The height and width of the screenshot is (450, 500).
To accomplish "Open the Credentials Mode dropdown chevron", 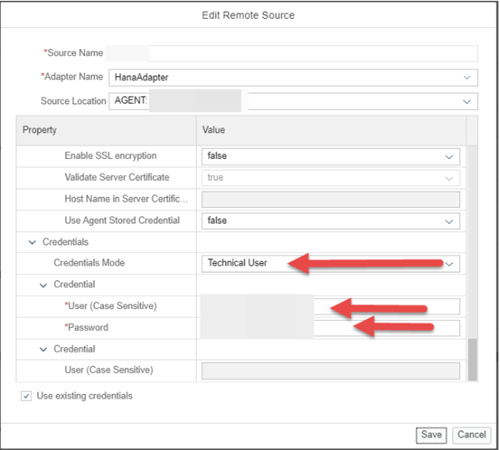I will [x=449, y=264].
